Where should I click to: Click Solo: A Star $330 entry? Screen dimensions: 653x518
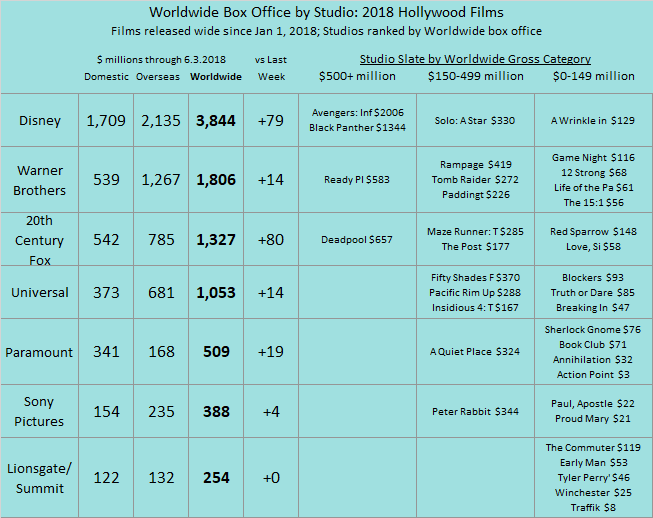click(475, 121)
